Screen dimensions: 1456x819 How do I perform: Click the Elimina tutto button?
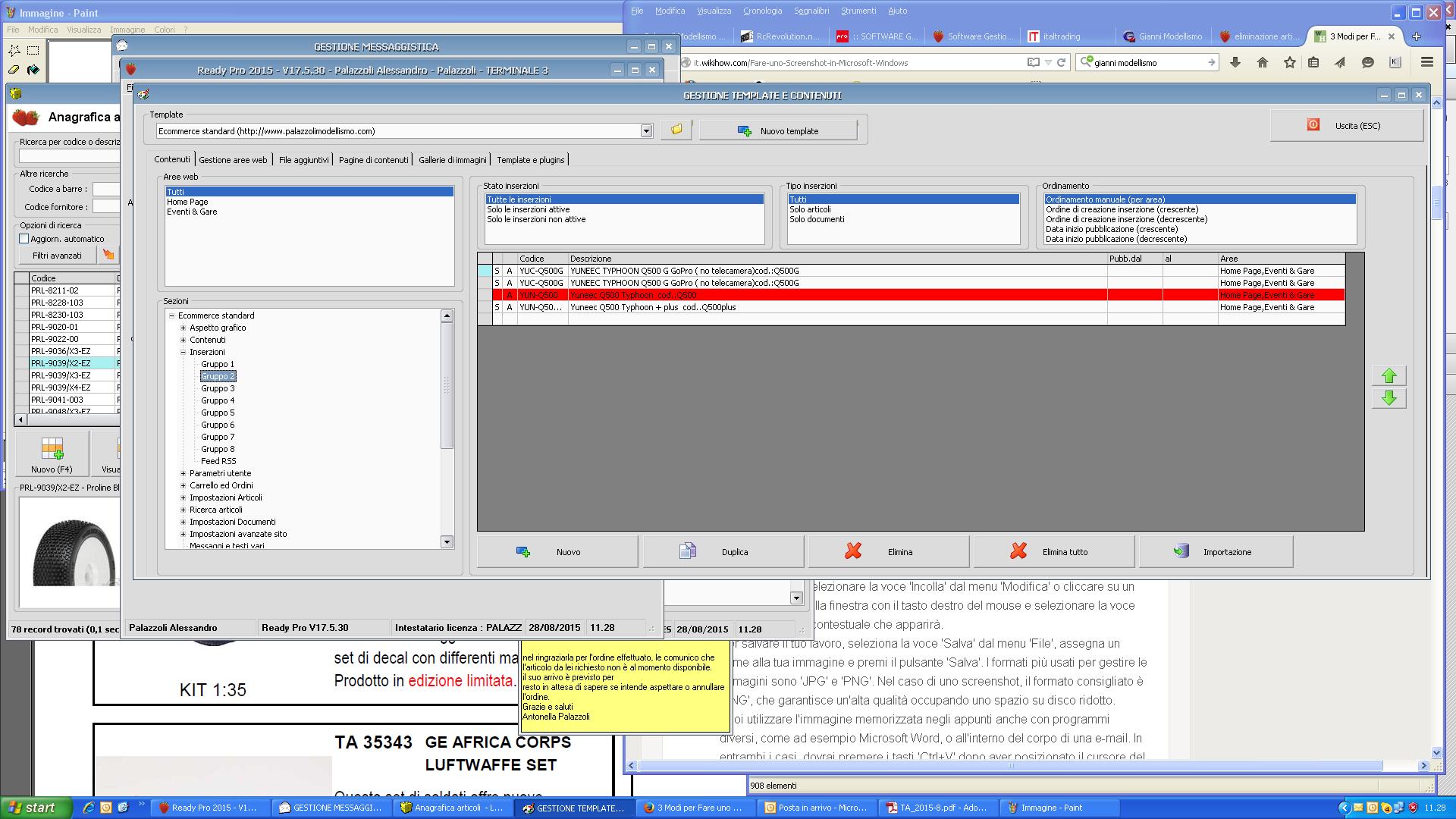click(1054, 552)
